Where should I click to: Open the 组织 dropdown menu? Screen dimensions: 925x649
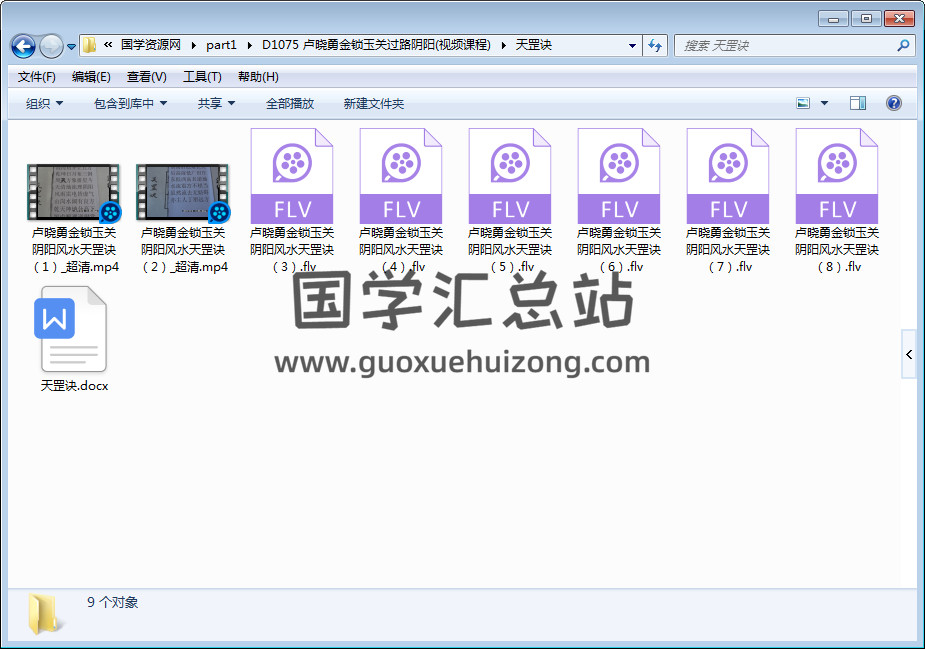[x=44, y=103]
